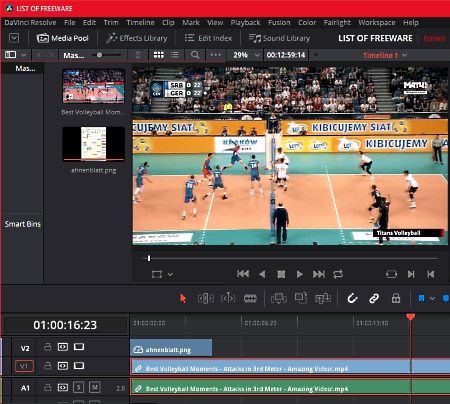
Task: Toggle loop playback
Action: 338,274
